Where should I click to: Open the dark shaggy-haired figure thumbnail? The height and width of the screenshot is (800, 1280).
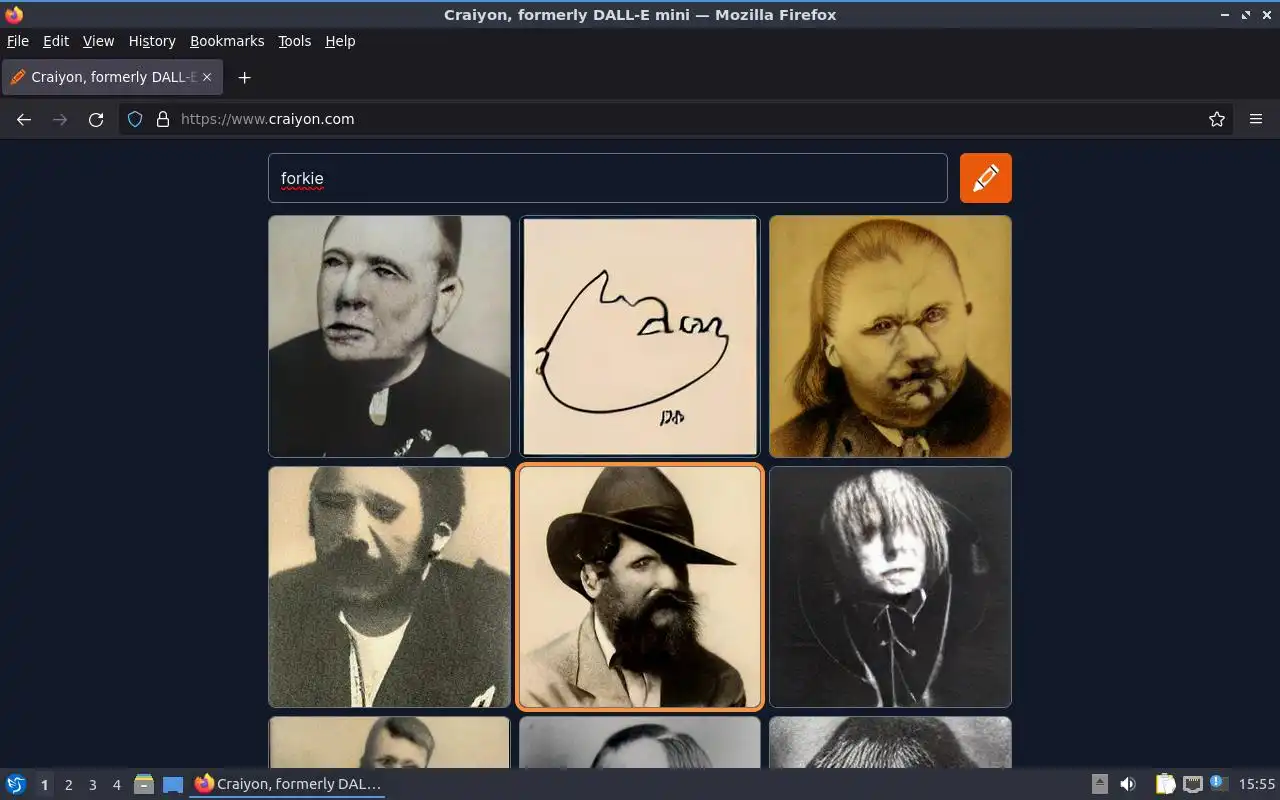(890, 587)
